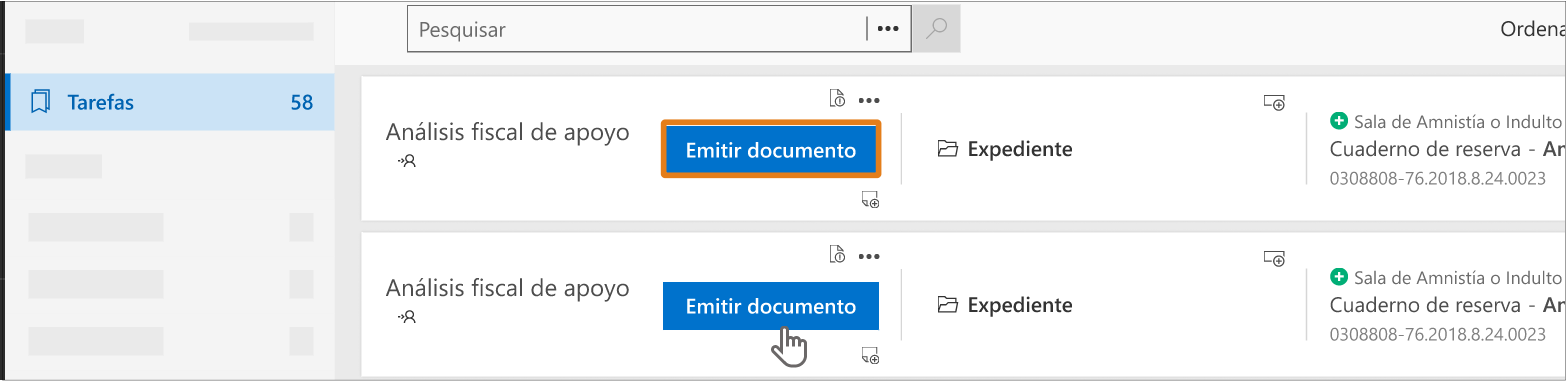This screenshot has height=381, width=1567.
Task: Click add-tag icon at second task's top right
Action: tap(1274, 258)
